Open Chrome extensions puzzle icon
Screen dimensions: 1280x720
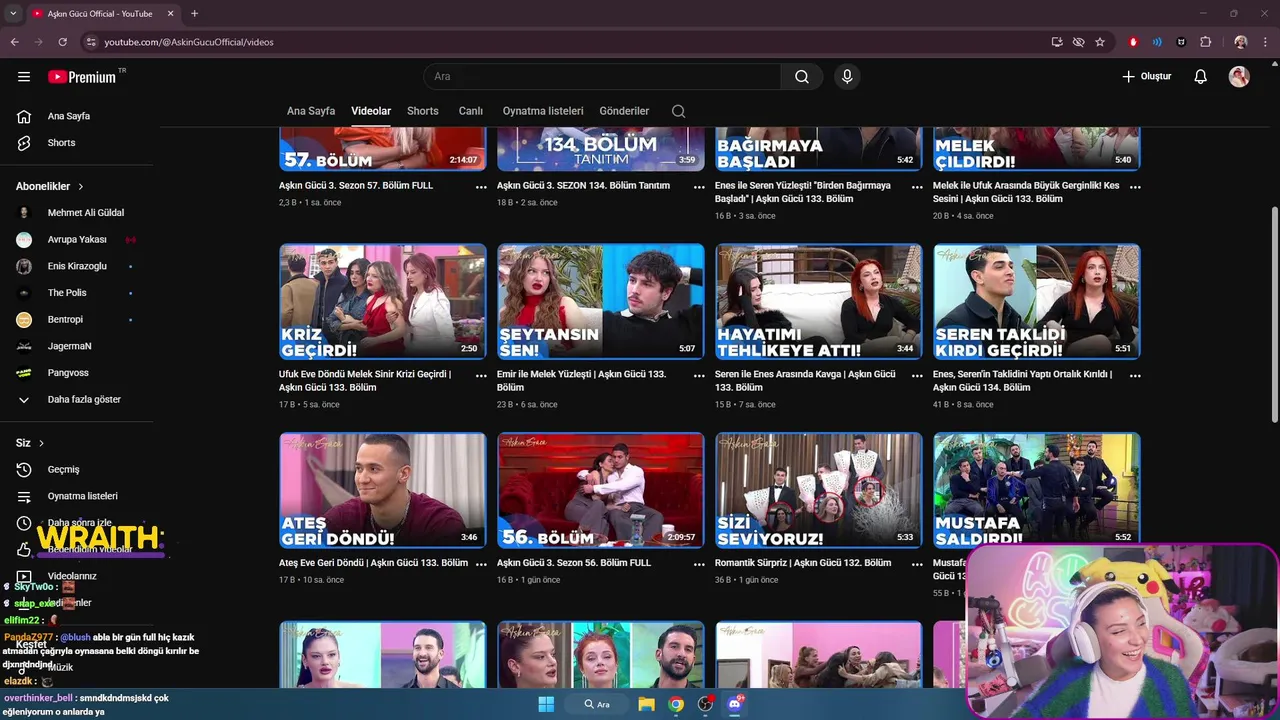pyautogui.click(x=1205, y=42)
